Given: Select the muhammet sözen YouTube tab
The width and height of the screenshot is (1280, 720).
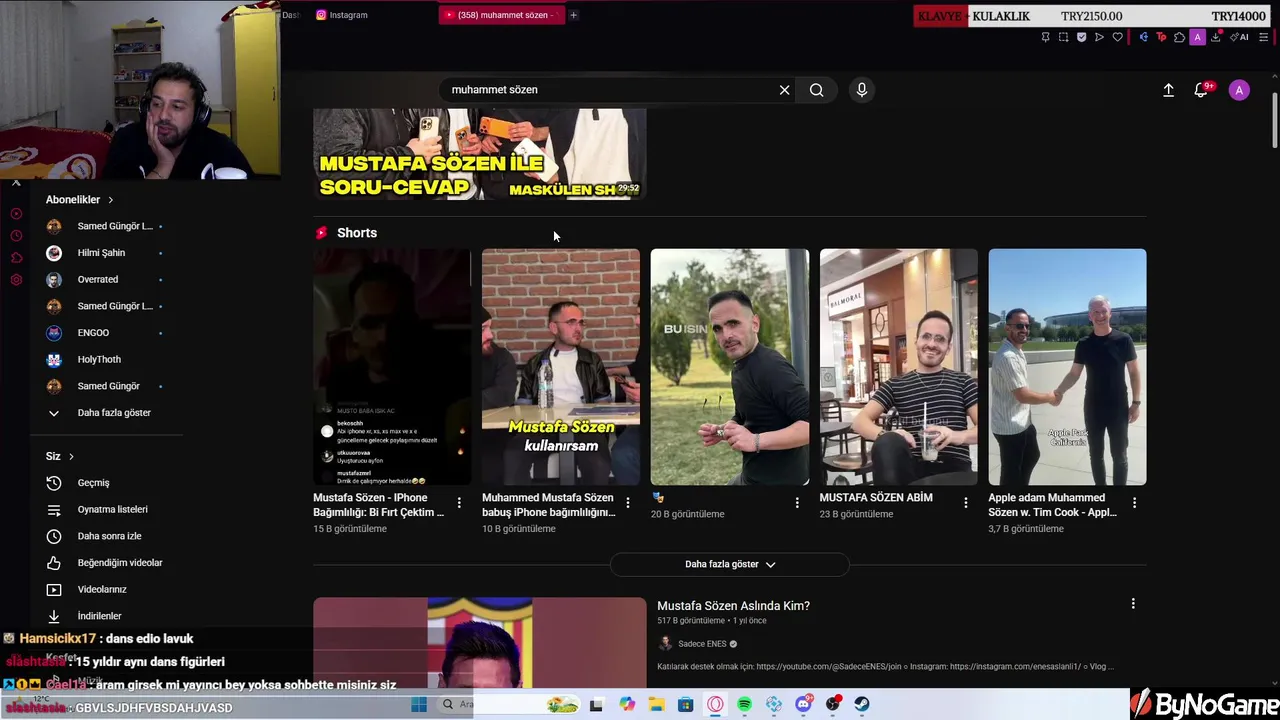Looking at the screenshot, I should pyautogui.click(x=500, y=15).
